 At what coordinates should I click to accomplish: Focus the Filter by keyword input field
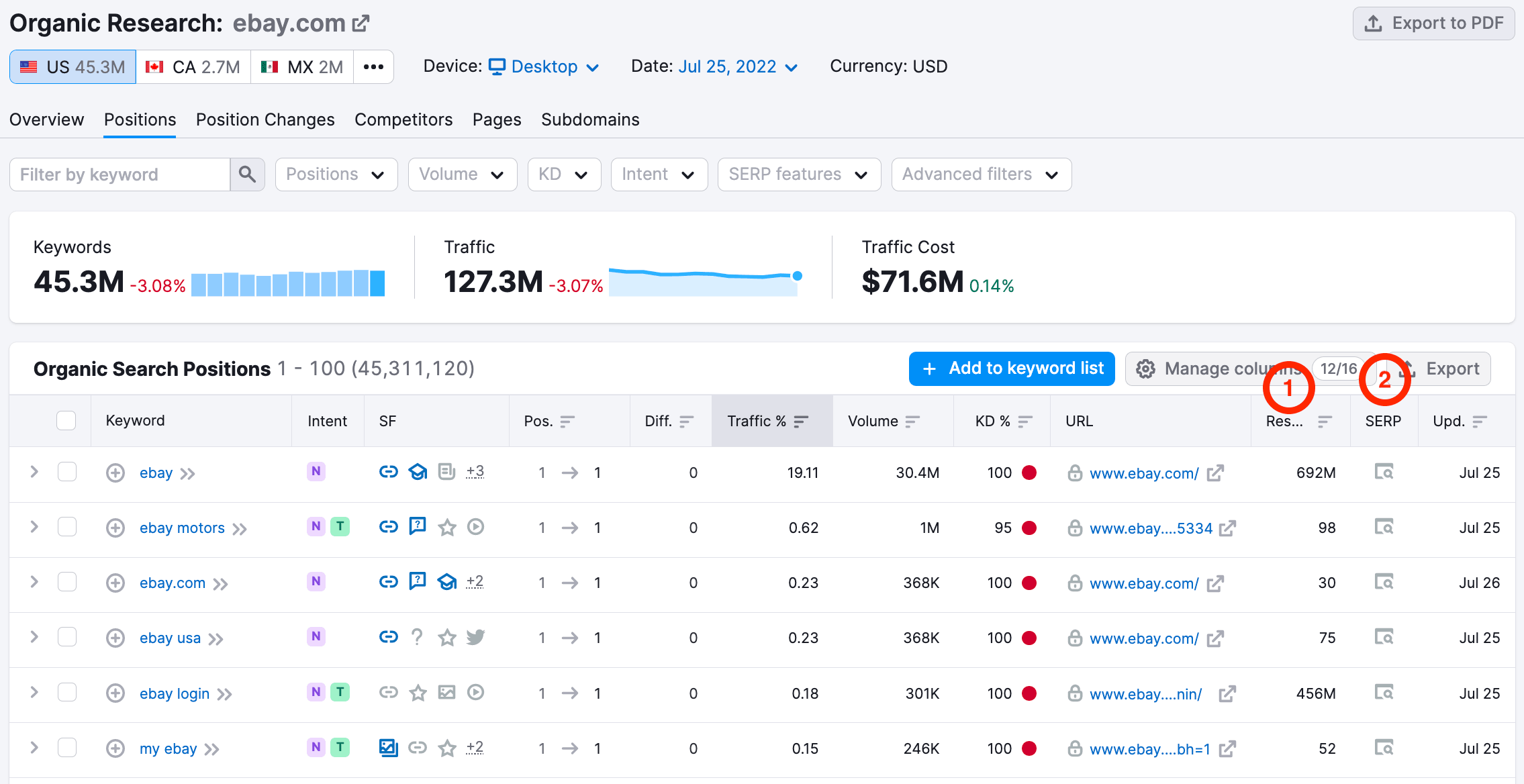coord(120,175)
